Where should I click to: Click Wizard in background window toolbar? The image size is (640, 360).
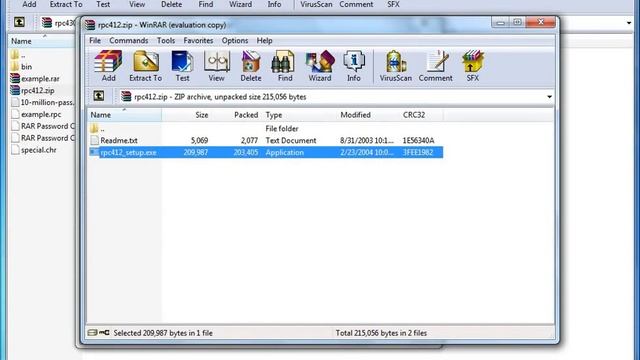click(x=240, y=4)
